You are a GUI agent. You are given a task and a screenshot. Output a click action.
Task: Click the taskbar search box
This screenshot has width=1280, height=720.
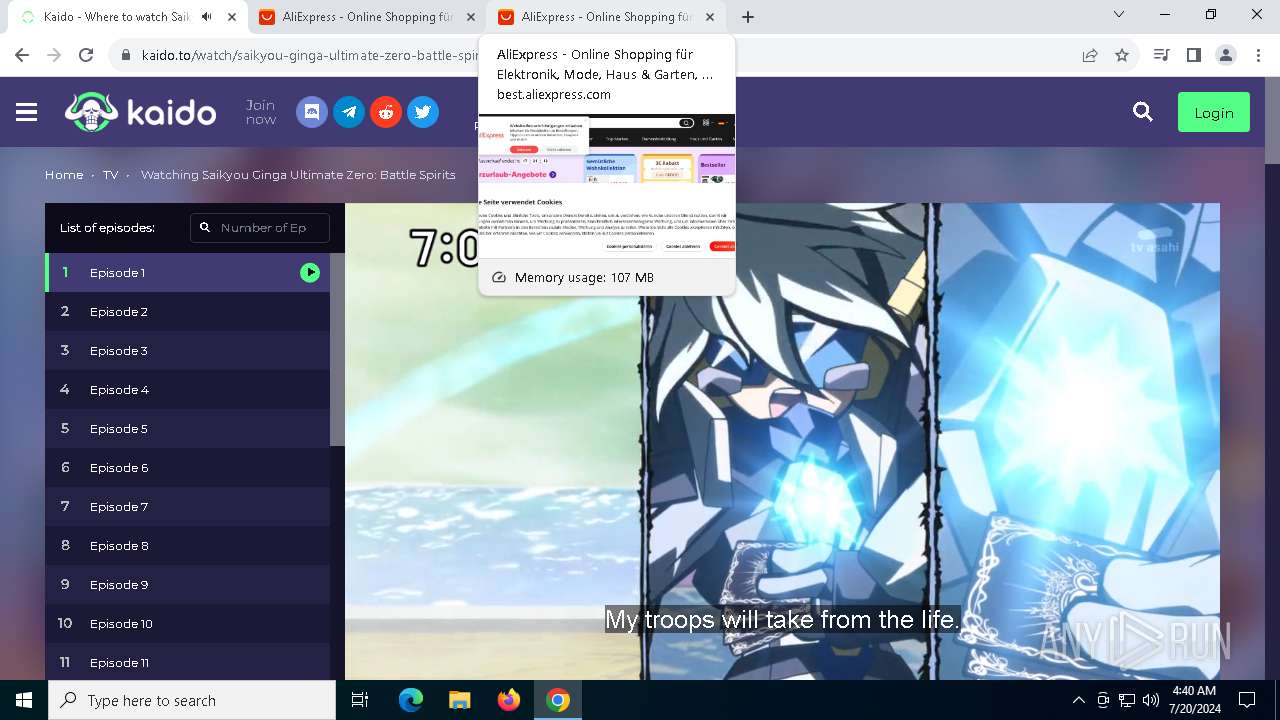click(x=192, y=700)
